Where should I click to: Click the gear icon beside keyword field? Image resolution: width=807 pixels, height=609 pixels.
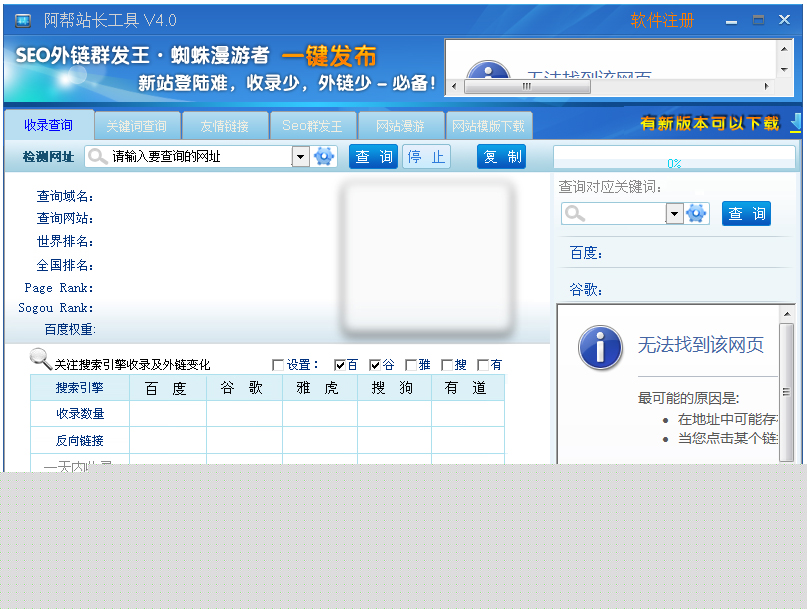coord(696,213)
